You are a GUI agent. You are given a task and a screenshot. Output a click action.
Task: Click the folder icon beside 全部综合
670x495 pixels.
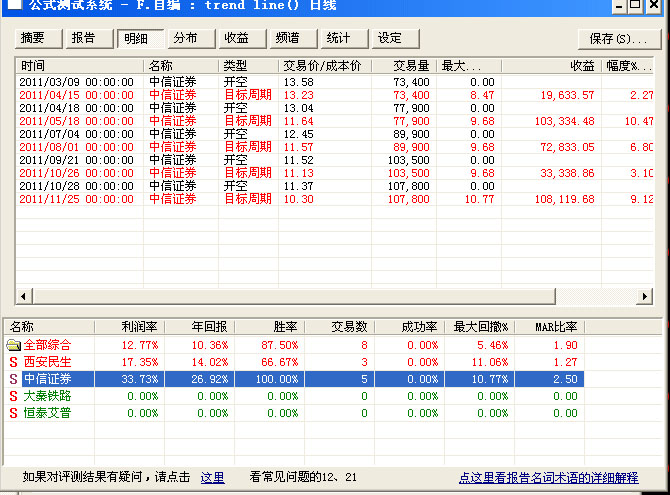(x=14, y=345)
